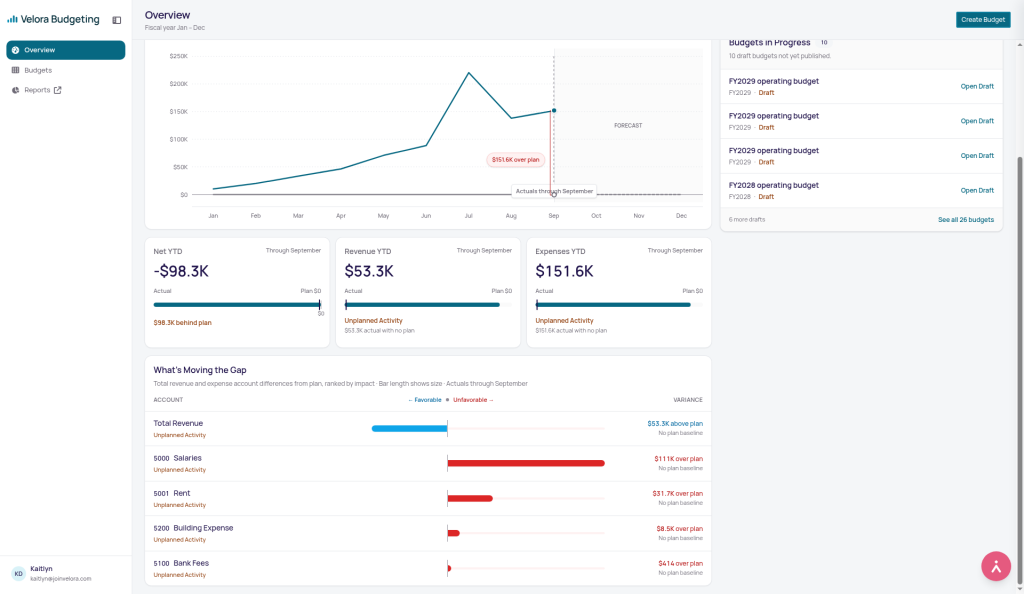Select the "5200 Building Expense" account row
This screenshot has width=1024, height=594.
click(x=428, y=533)
